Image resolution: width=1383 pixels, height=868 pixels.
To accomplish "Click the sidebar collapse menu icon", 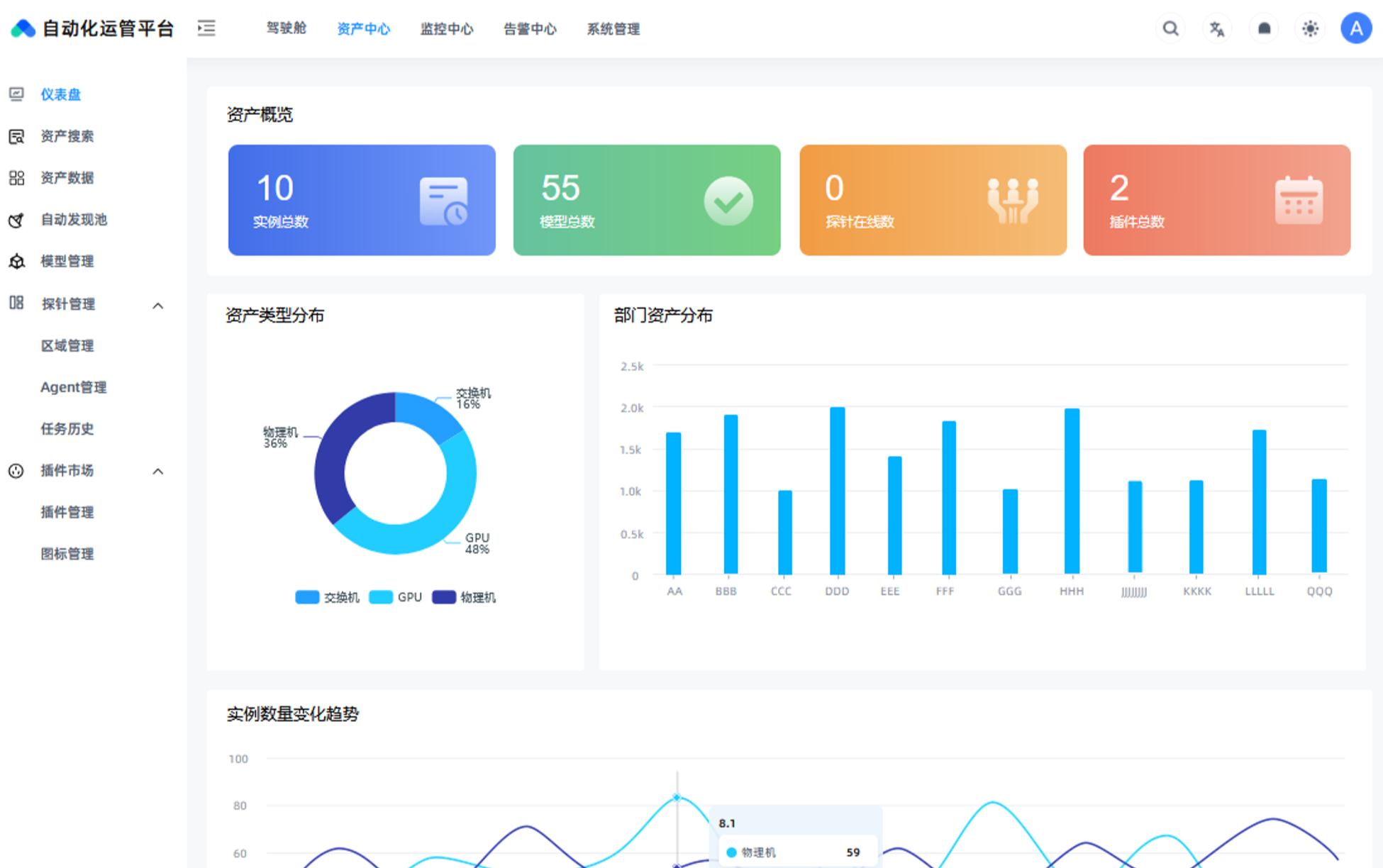I will (x=206, y=28).
